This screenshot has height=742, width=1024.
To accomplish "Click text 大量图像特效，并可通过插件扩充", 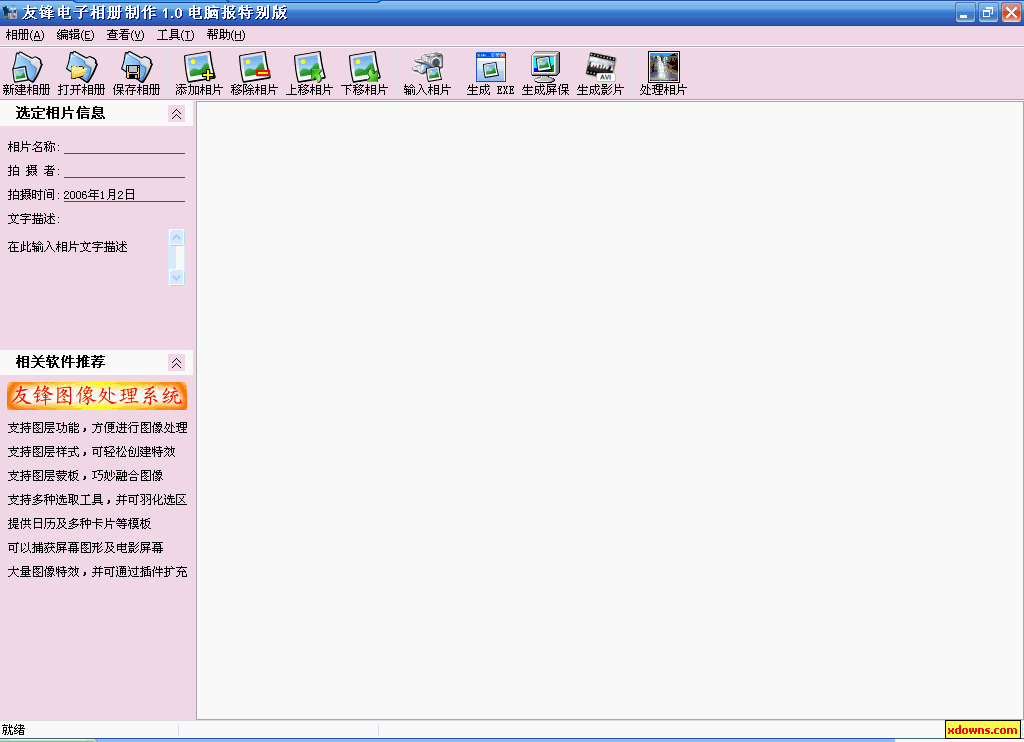I will click(x=97, y=572).
